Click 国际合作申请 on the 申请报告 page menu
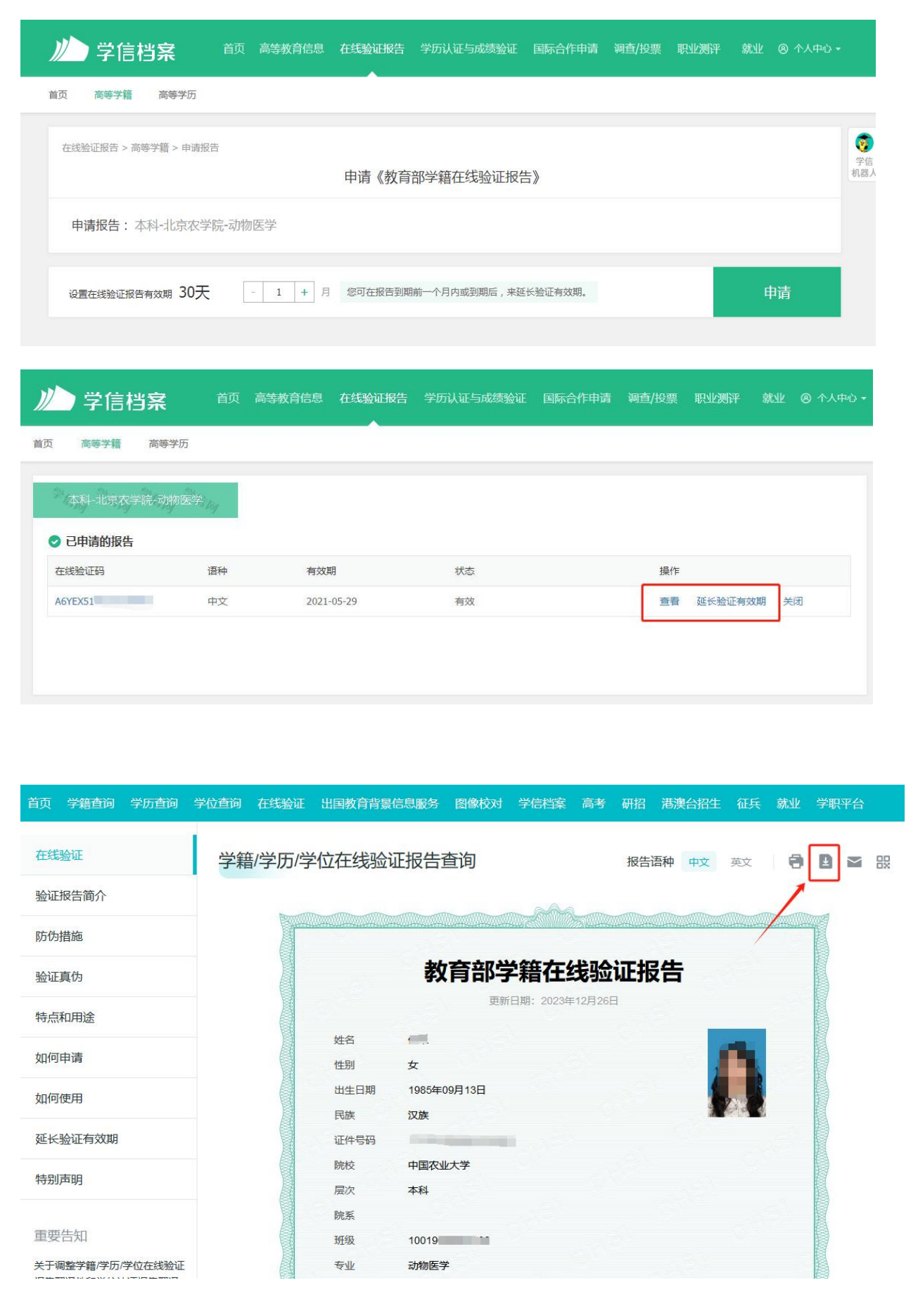 click(566, 49)
